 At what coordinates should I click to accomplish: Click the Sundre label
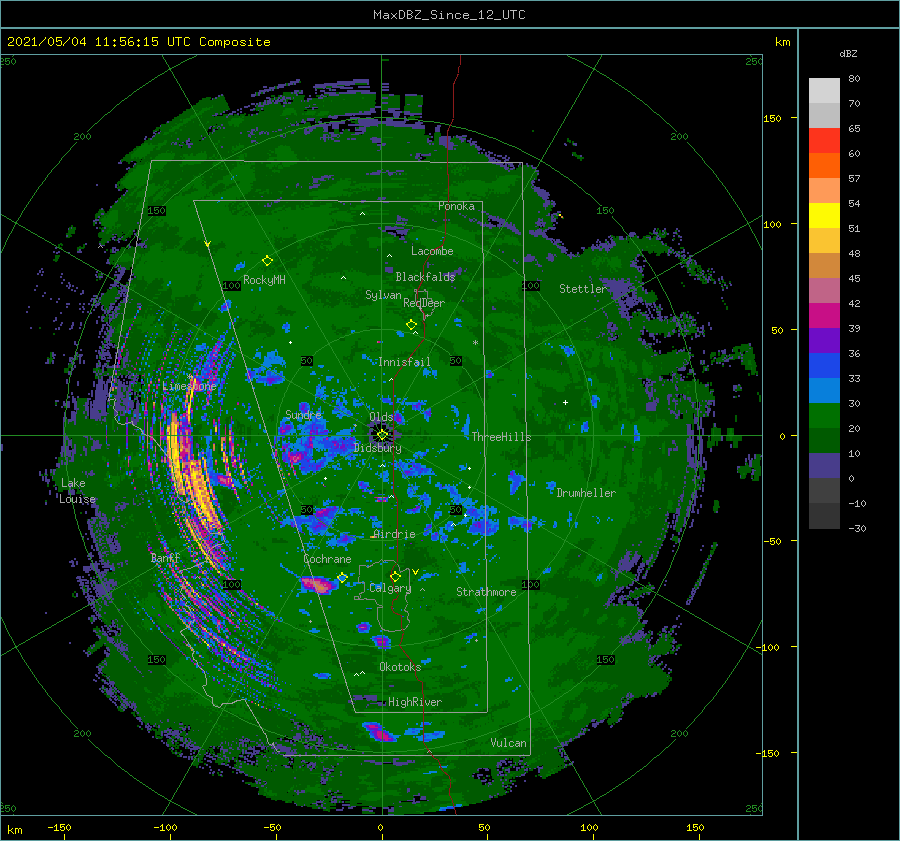[303, 414]
